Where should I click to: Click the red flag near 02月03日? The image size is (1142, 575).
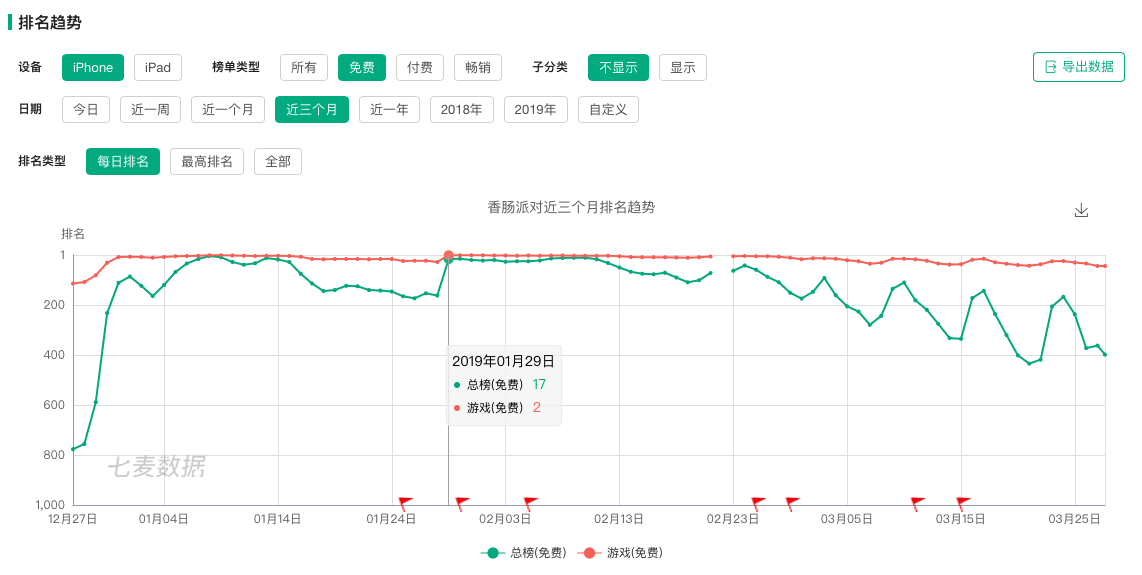tap(531, 503)
